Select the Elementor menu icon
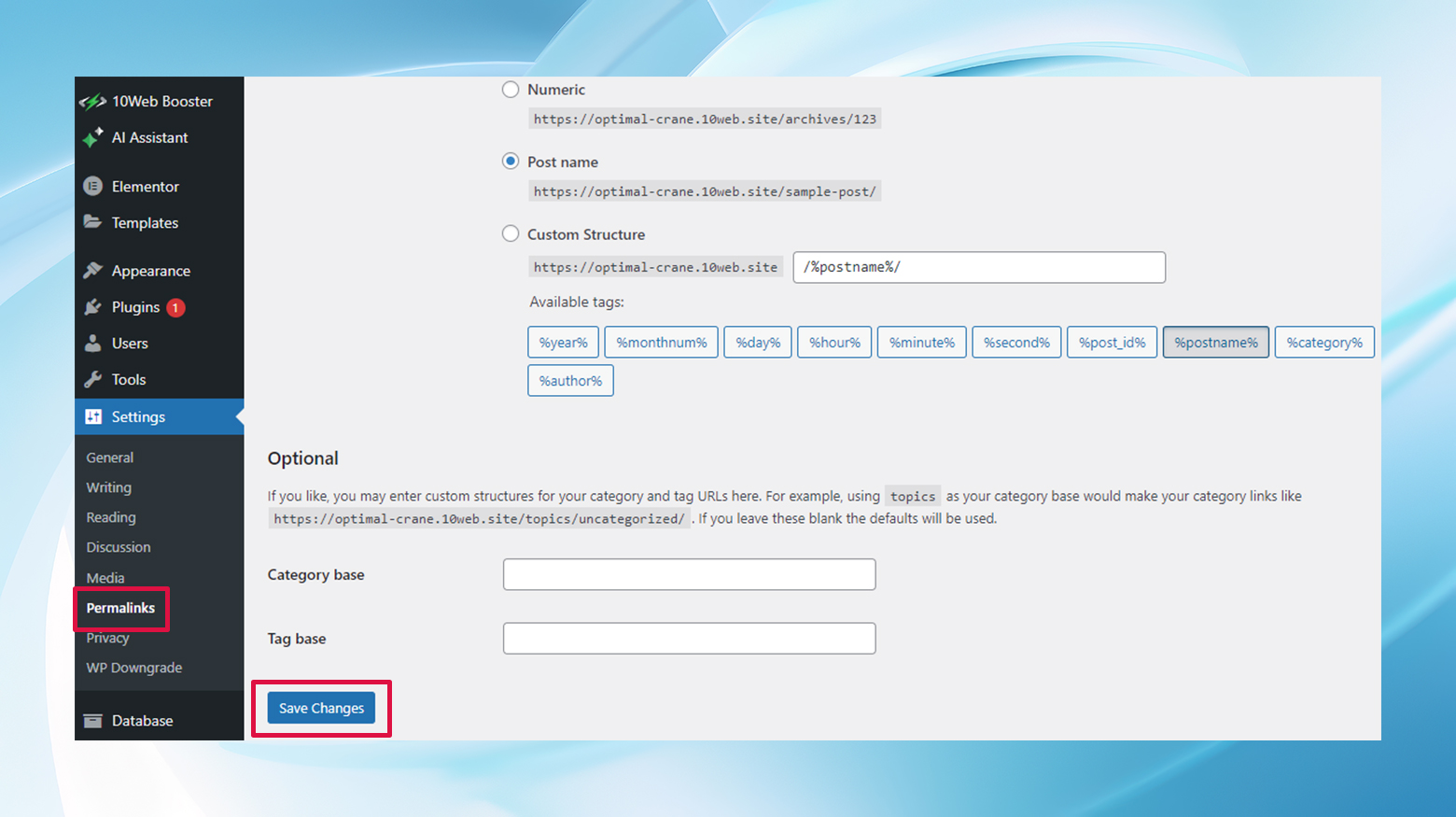 click(x=93, y=186)
